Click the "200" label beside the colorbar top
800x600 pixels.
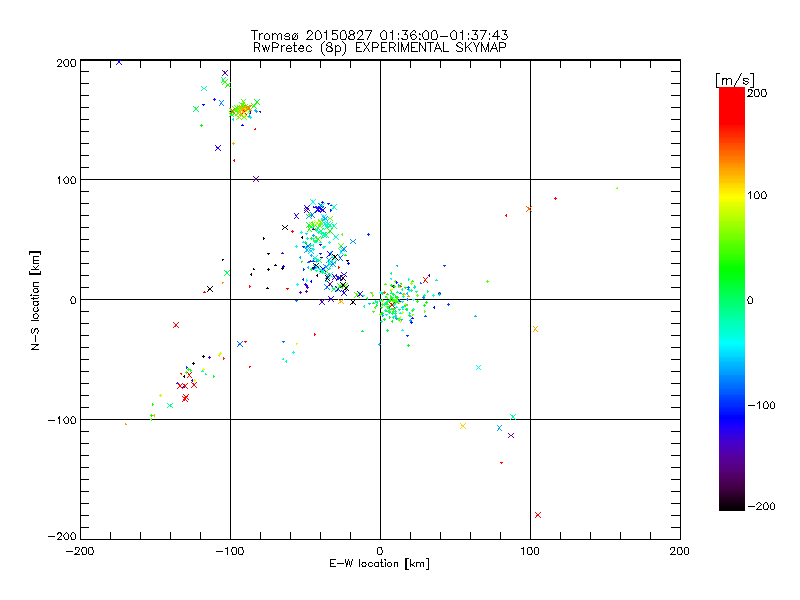click(757, 93)
